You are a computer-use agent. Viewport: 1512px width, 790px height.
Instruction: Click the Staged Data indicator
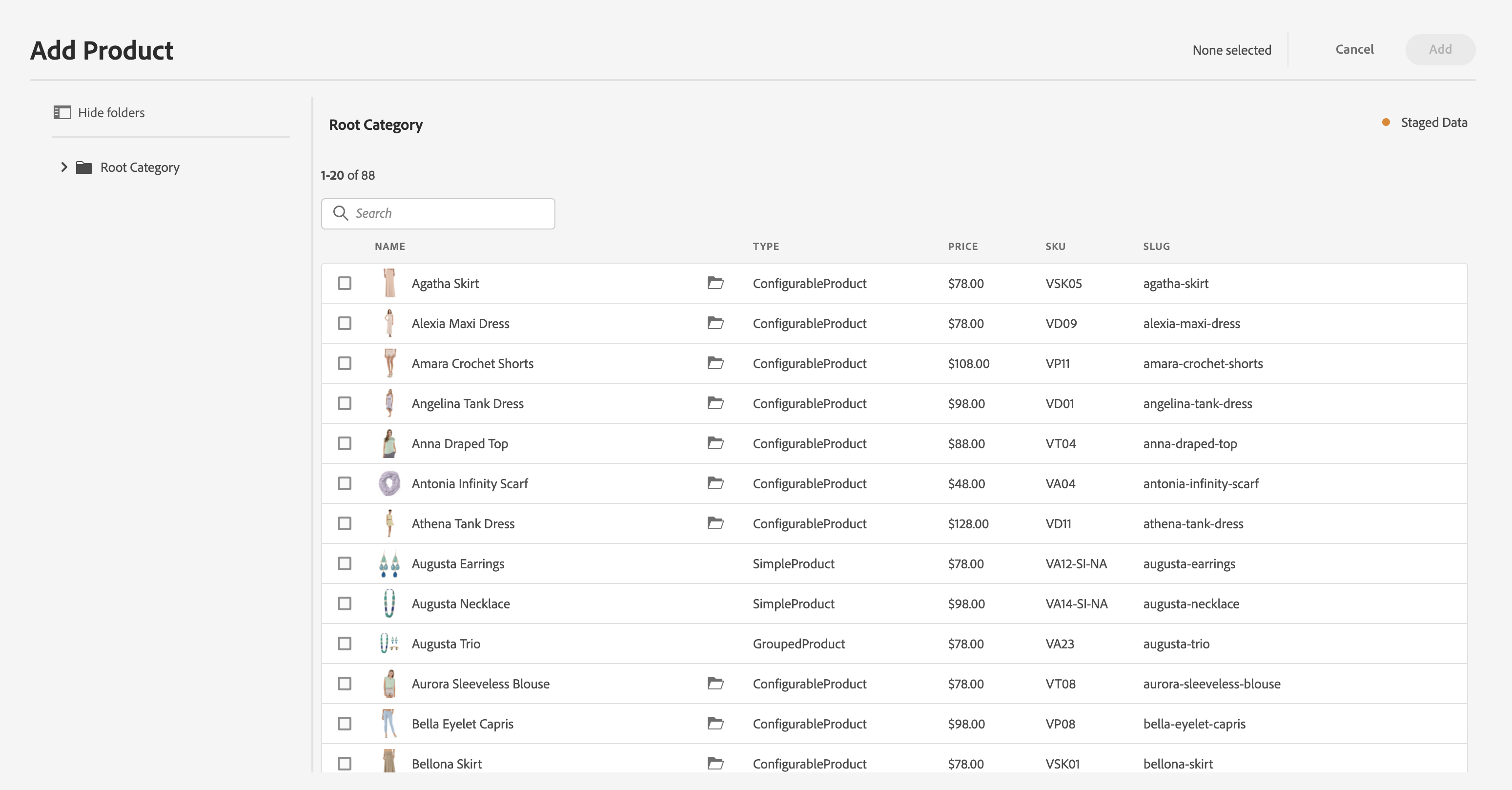(1425, 122)
